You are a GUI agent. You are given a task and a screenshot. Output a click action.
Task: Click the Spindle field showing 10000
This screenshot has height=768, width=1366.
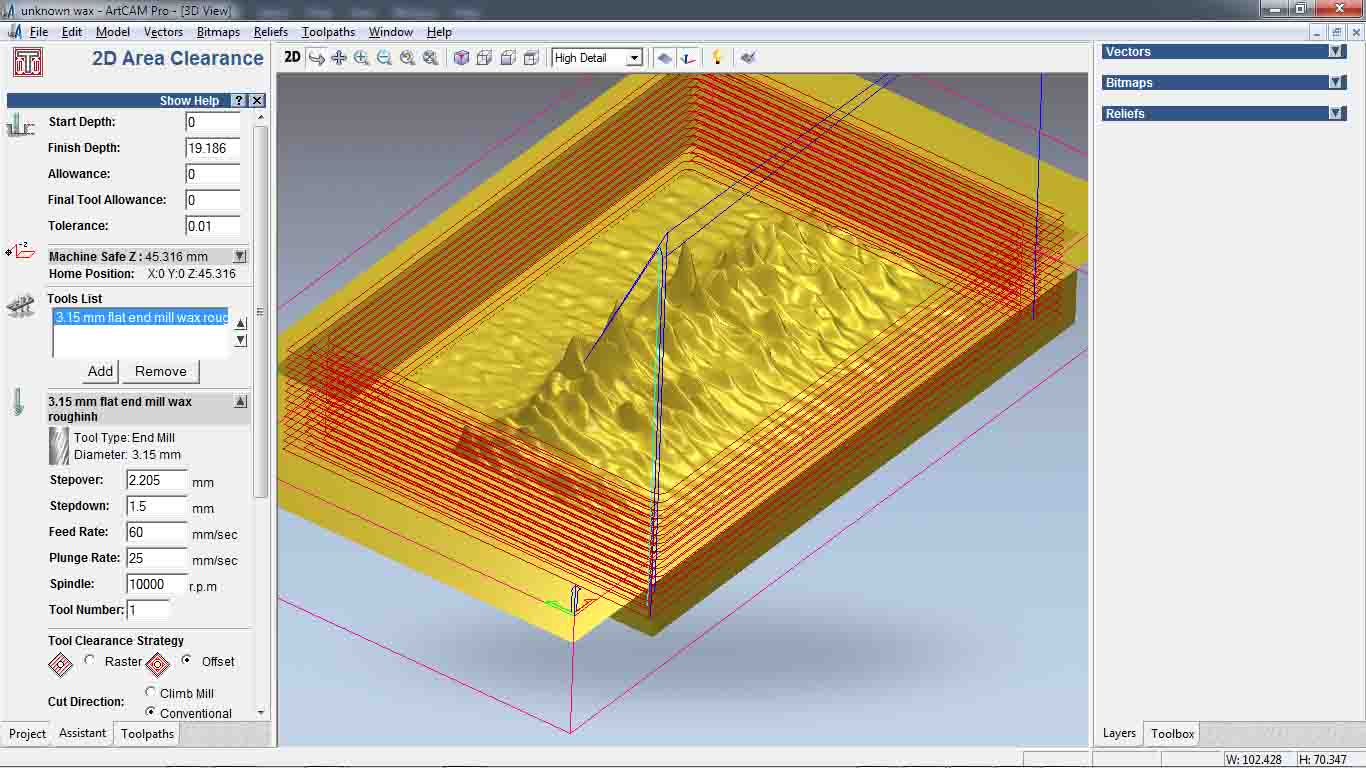[x=157, y=584]
